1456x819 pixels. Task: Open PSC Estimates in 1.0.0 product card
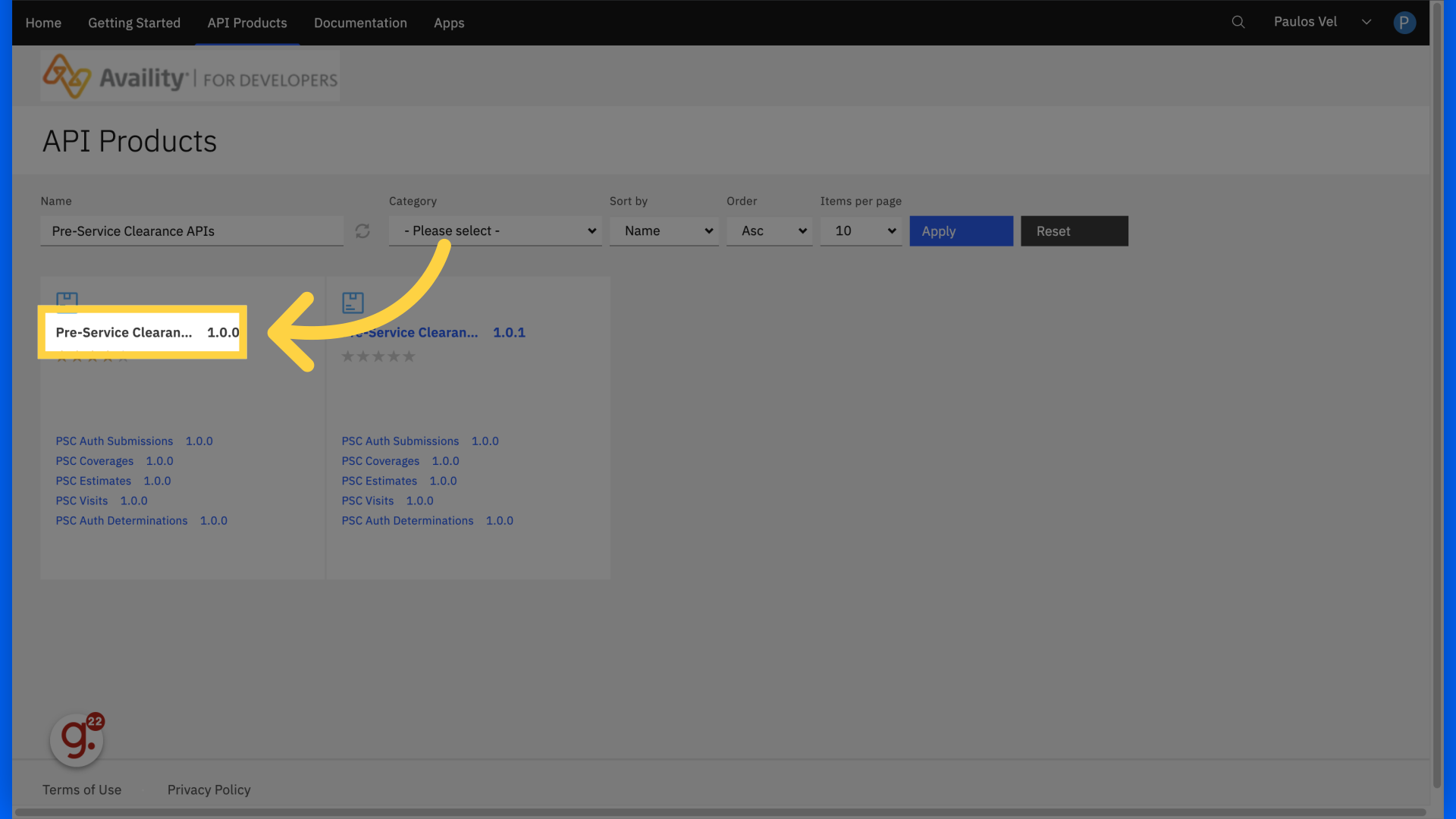(x=113, y=481)
